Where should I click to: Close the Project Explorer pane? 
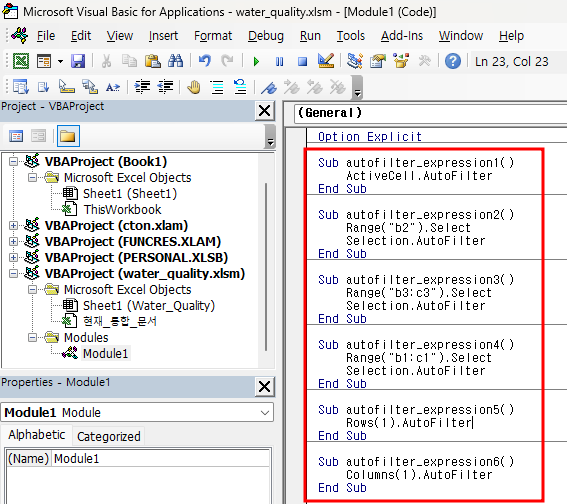[x=264, y=111]
